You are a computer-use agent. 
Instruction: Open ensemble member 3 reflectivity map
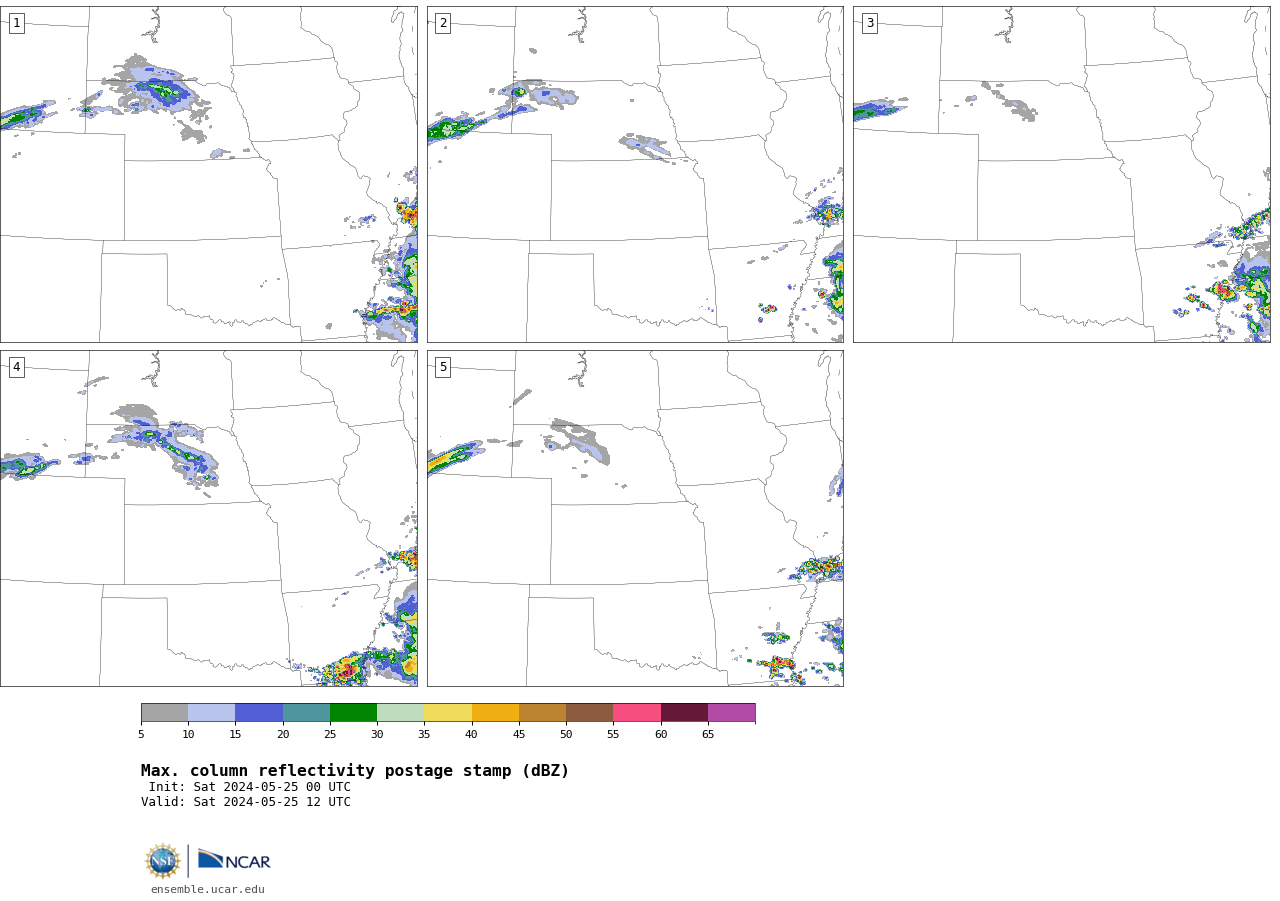(1061, 174)
